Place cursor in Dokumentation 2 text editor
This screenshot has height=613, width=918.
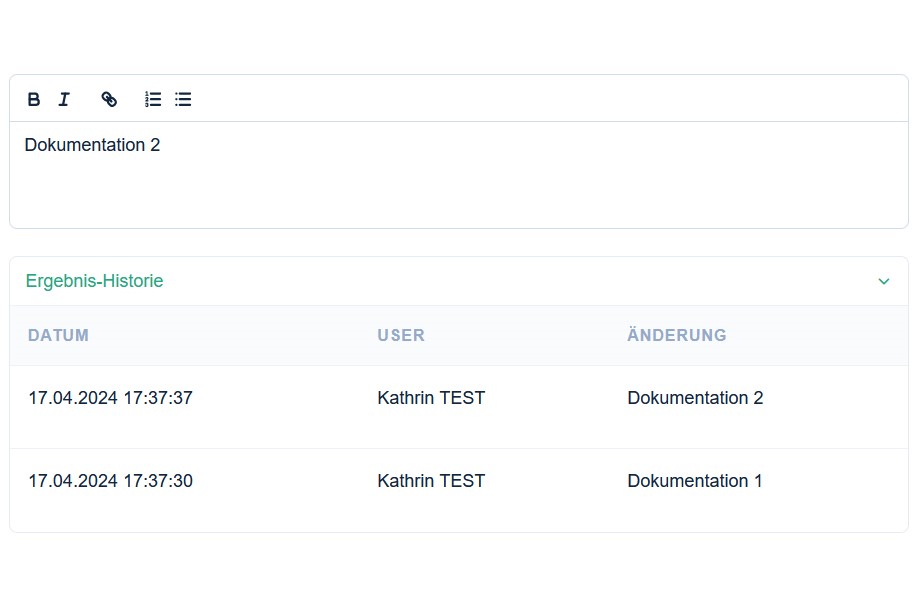click(93, 145)
